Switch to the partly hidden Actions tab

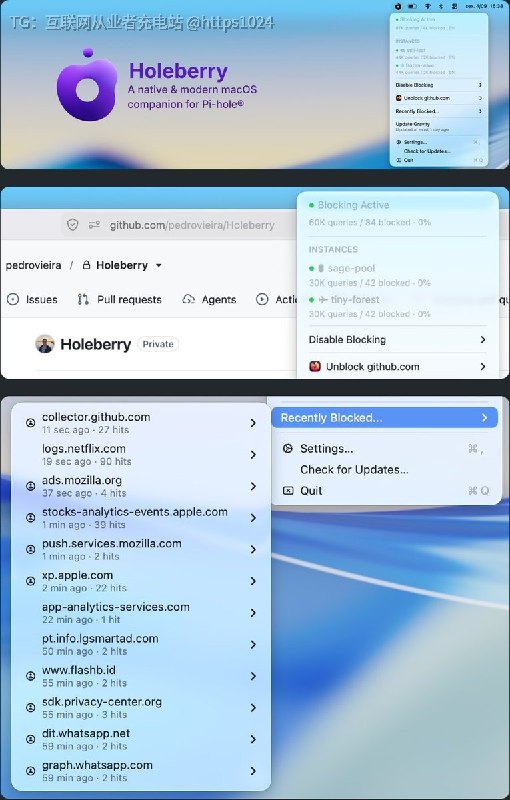276,299
